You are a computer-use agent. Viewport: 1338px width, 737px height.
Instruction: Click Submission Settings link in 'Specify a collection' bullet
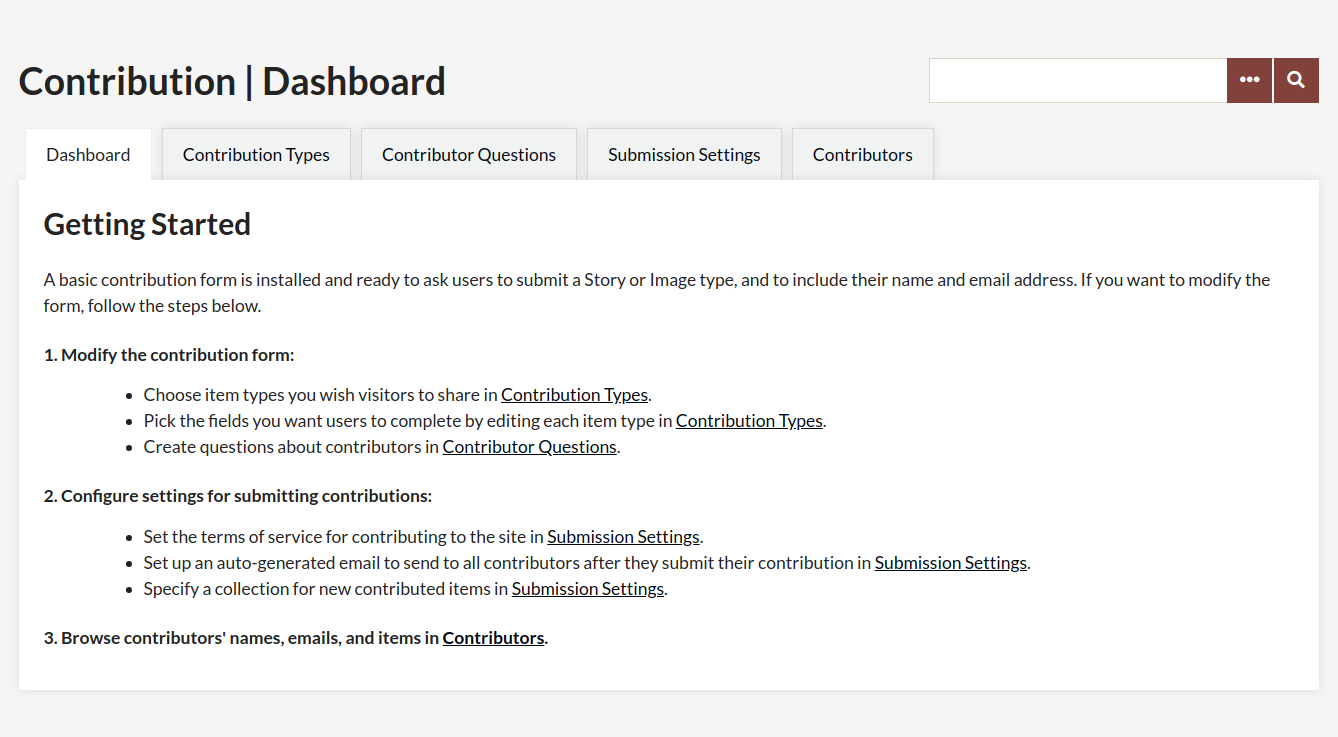click(x=588, y=589)
